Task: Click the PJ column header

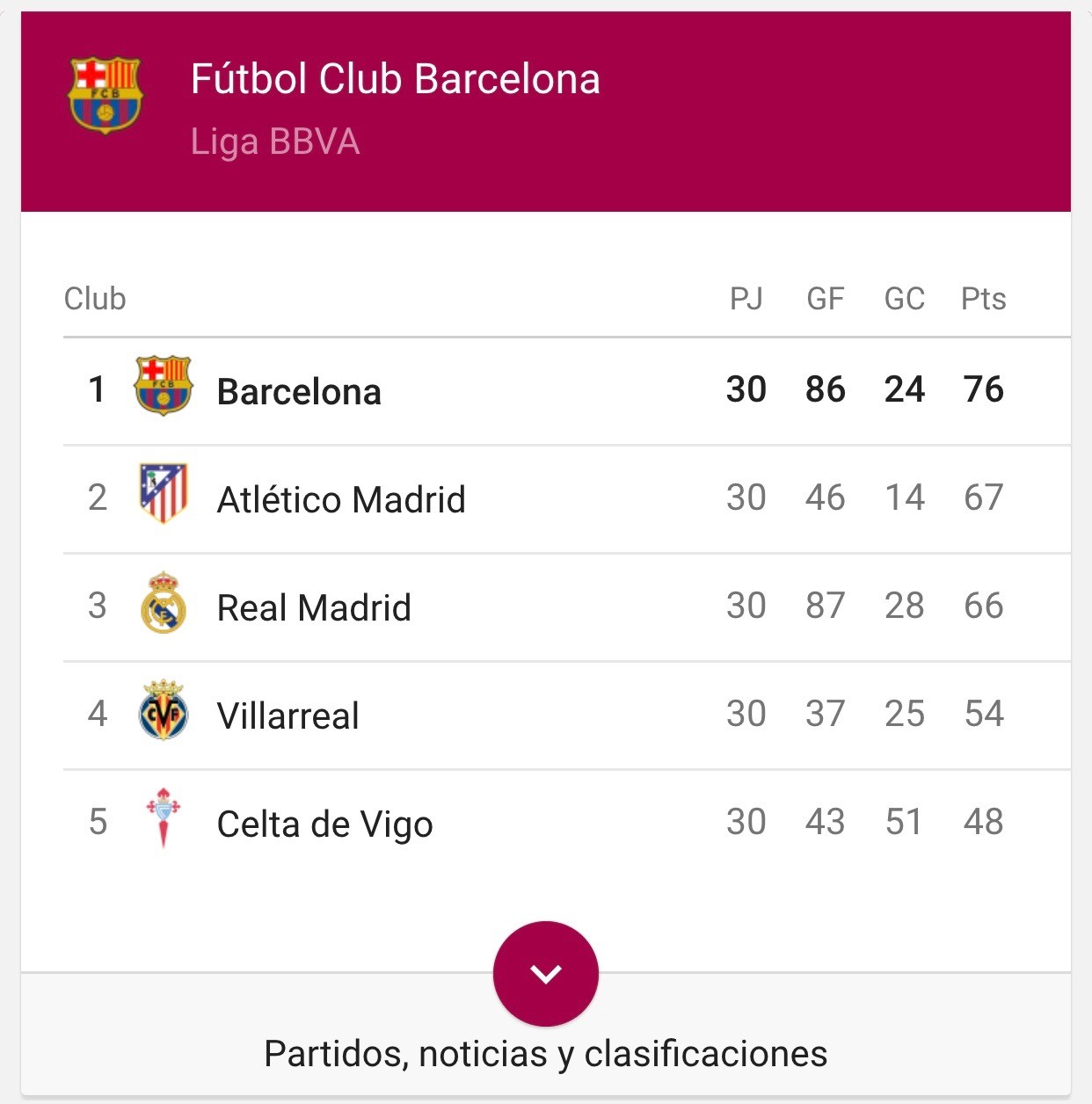Action: (746, 299)
